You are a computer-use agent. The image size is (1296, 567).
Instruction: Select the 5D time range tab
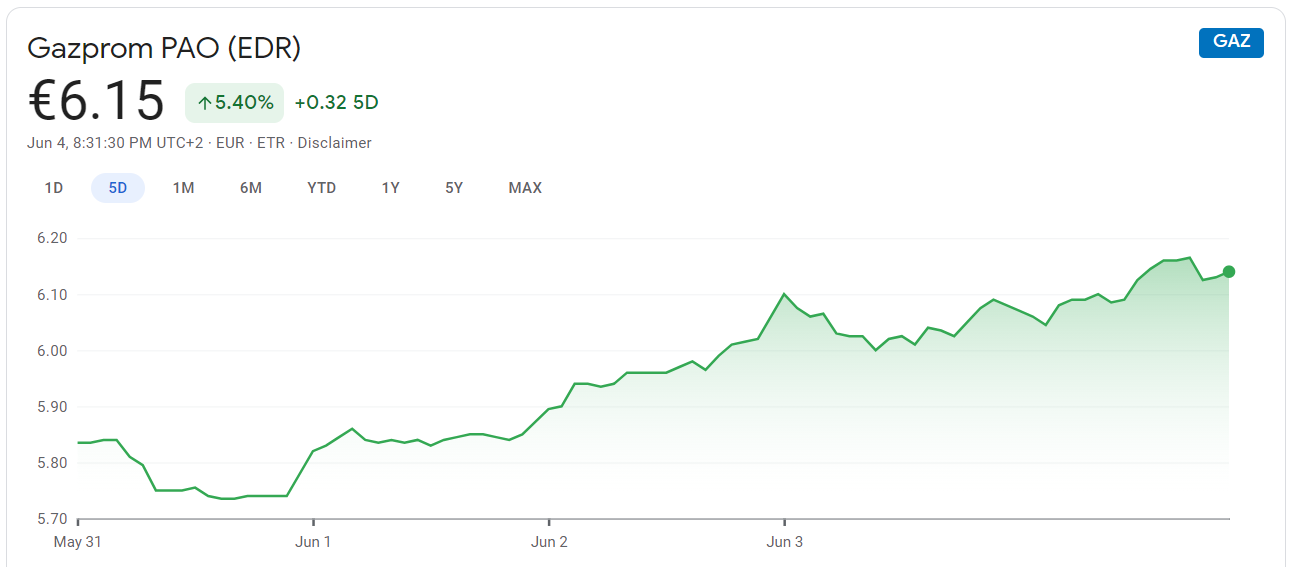[x=118, y=188]
